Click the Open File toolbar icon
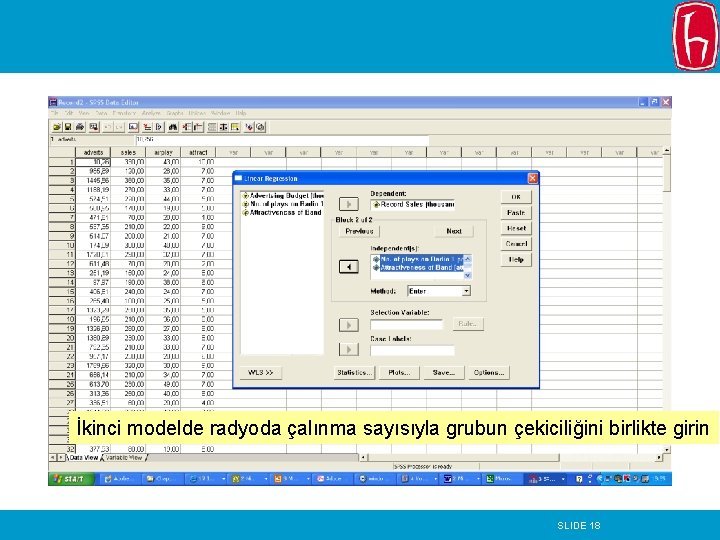The width and height of the screenshot is (720, 540). click(57, 127)
